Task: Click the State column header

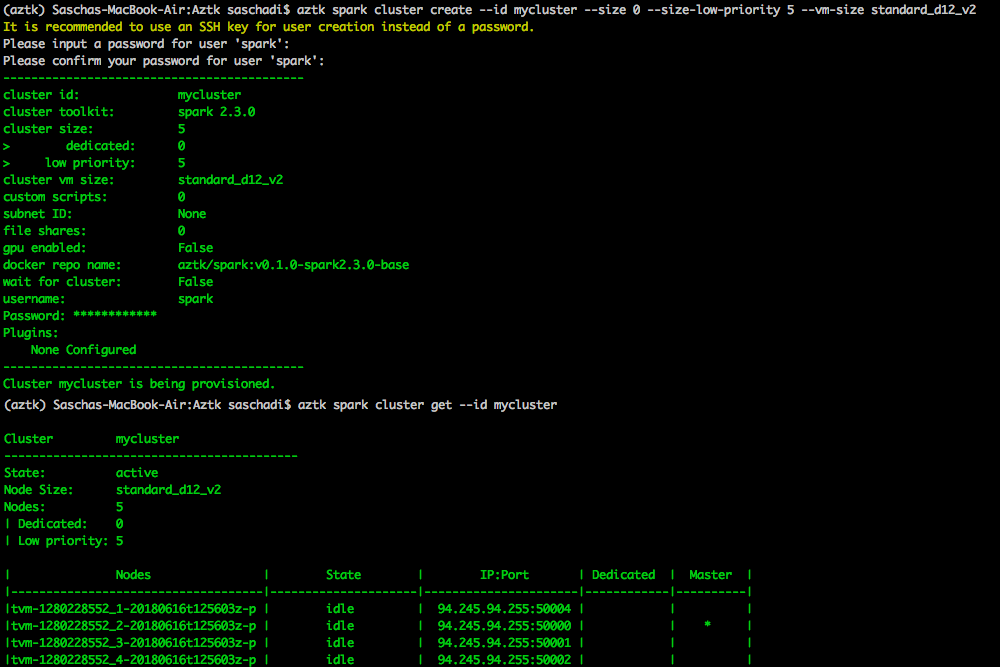Action: coord(343,574)
